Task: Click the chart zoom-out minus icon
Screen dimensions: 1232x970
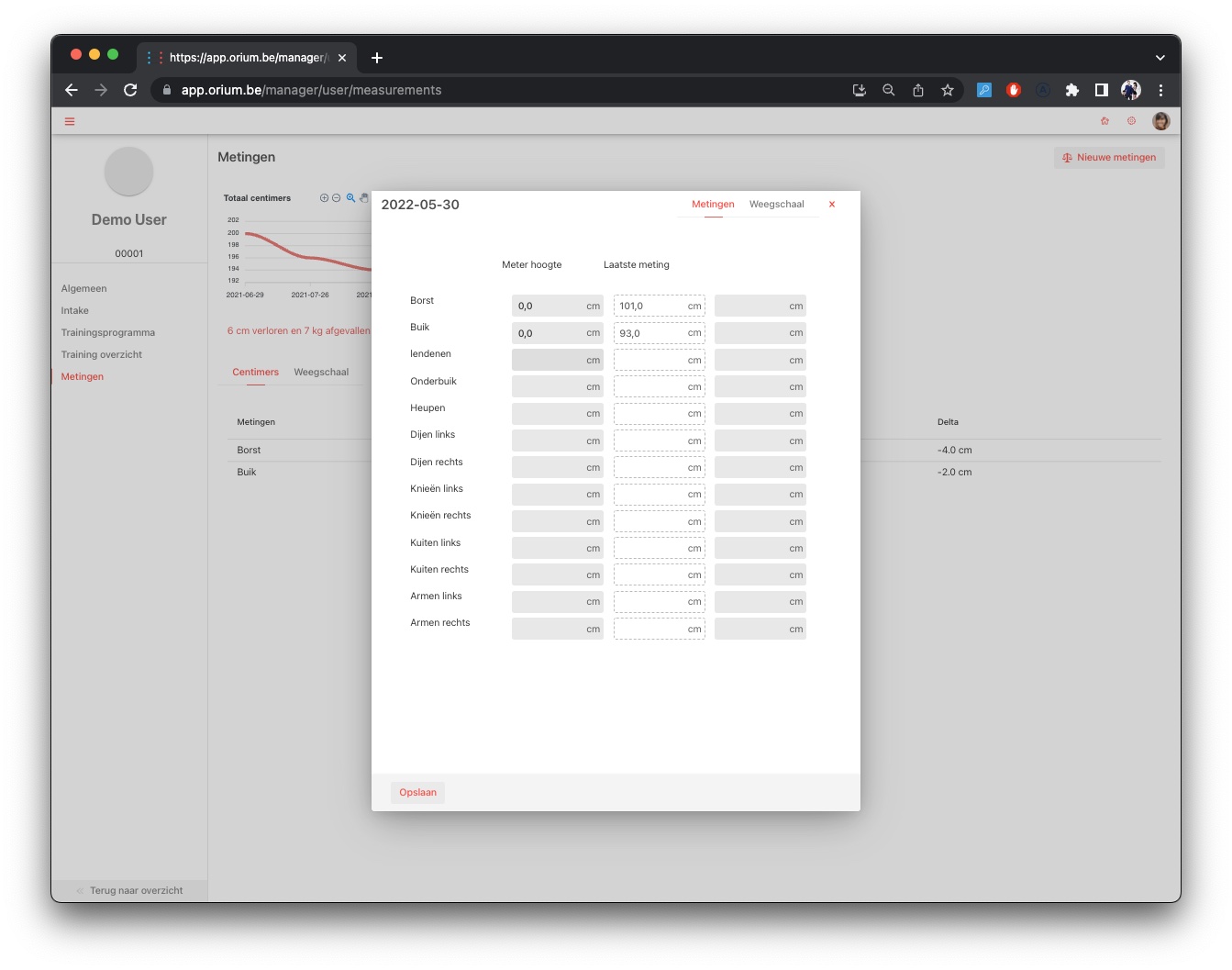Action: tap(337, 198)
